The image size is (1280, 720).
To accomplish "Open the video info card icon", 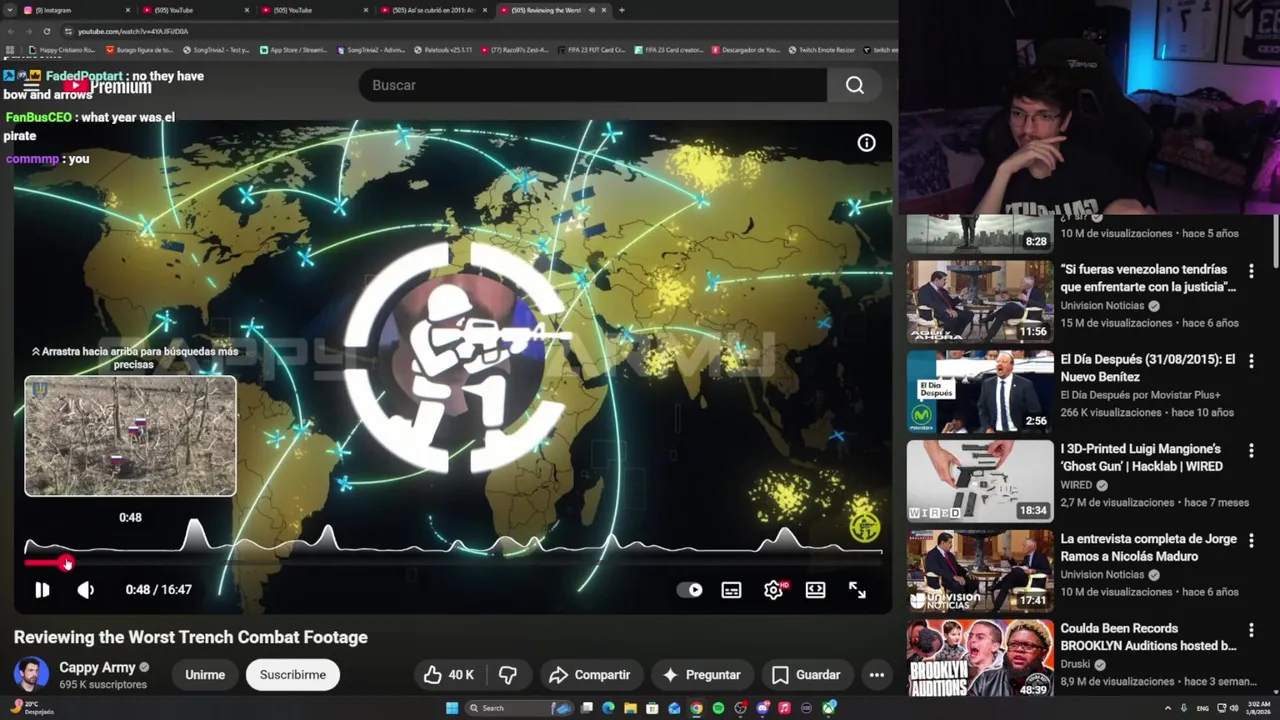I will [866, 143].
